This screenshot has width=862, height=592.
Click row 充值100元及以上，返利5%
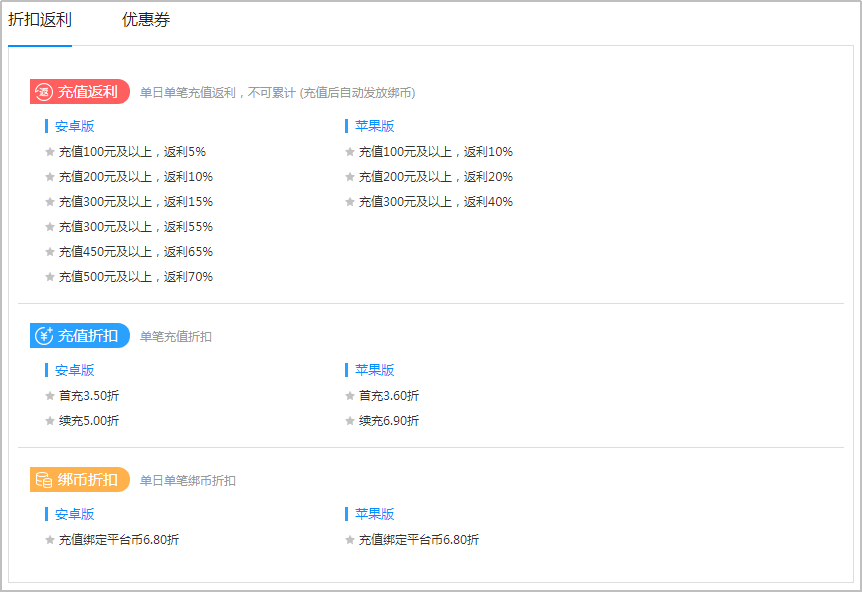132,152
